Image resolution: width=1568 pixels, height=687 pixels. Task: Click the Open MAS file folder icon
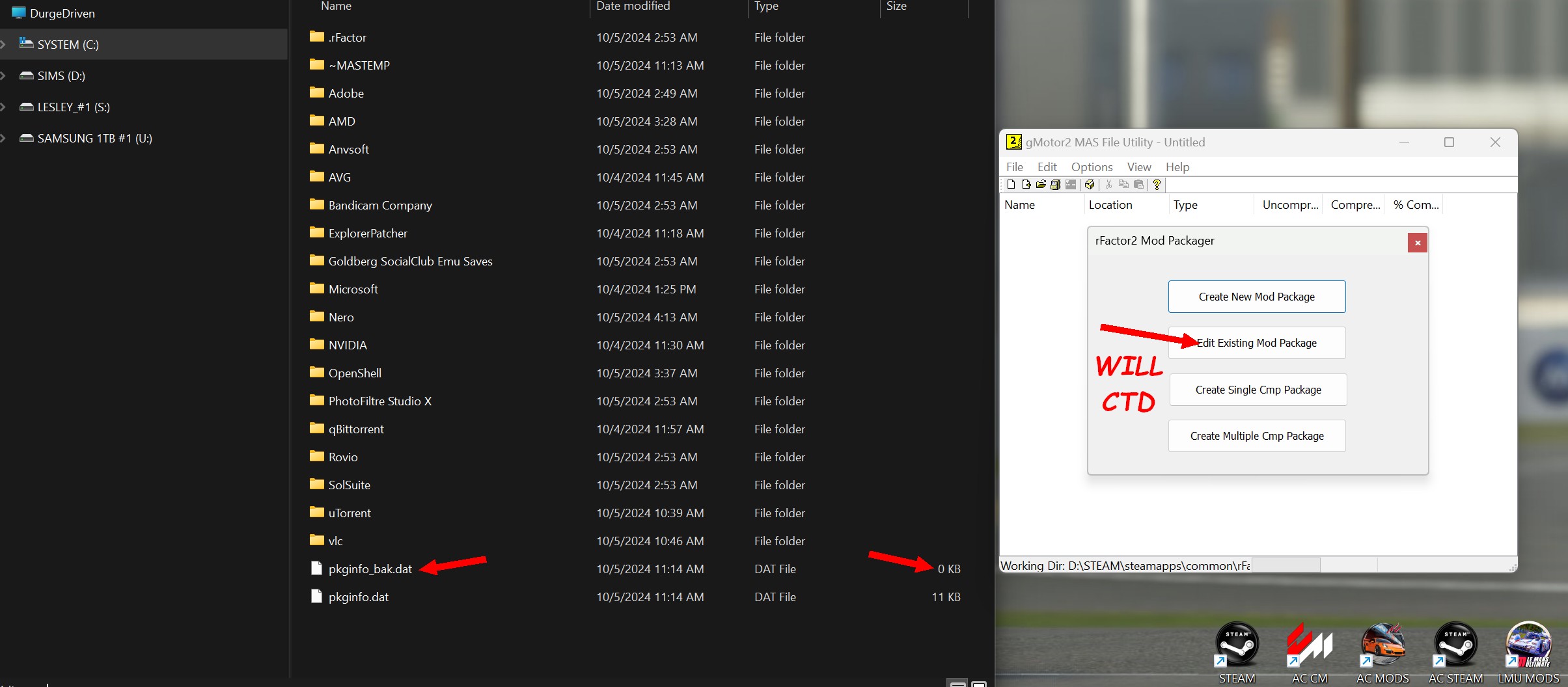point(1041,185)
